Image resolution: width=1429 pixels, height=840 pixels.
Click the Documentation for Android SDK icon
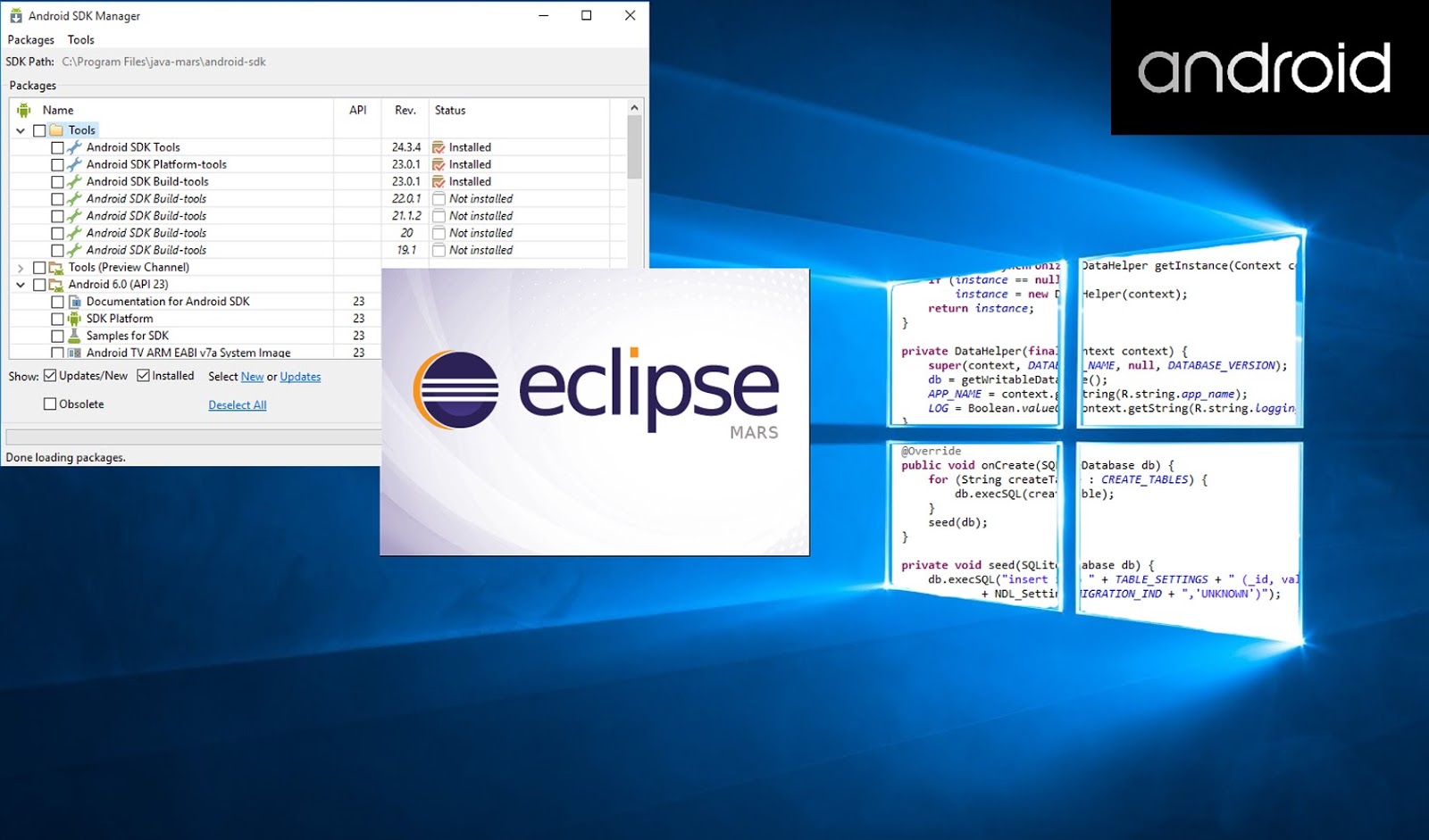[x=75, y=302]
